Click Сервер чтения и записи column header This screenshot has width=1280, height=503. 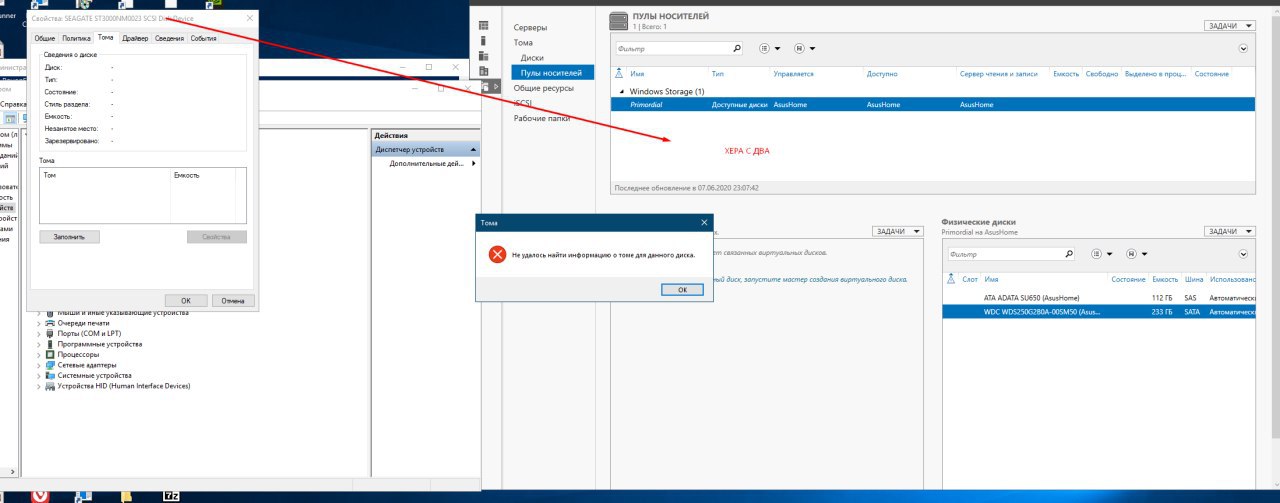click(1000, 74)
